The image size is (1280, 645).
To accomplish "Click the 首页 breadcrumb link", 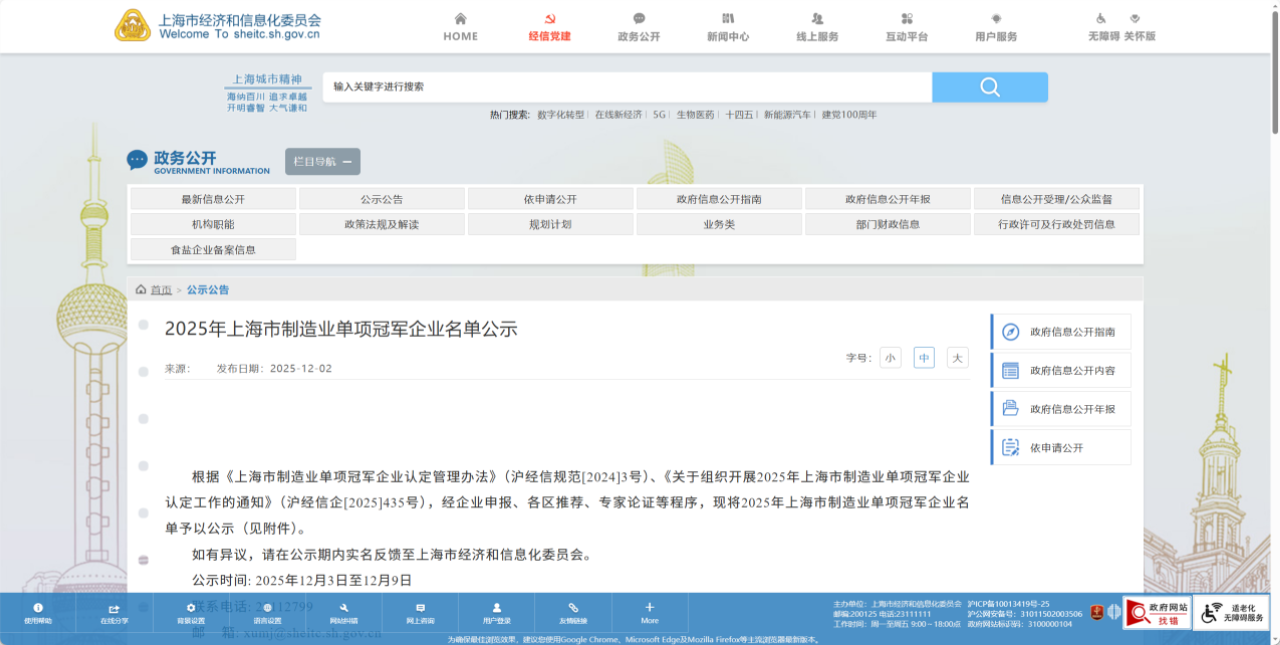I will (x=161, y=290).
